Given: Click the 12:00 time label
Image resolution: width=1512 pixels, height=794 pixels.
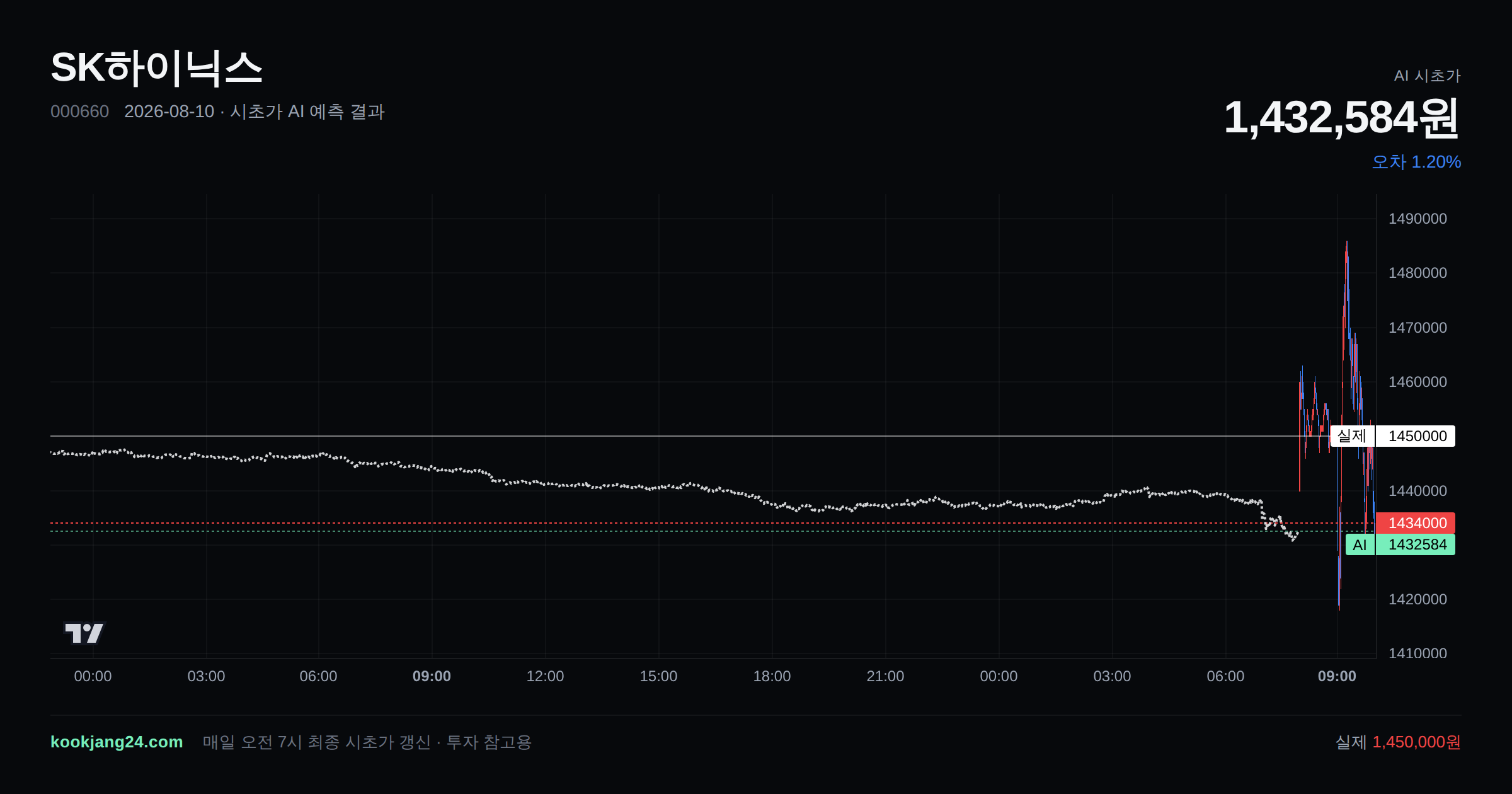Looking at the screenshot, I should click(x=545, y=676).
